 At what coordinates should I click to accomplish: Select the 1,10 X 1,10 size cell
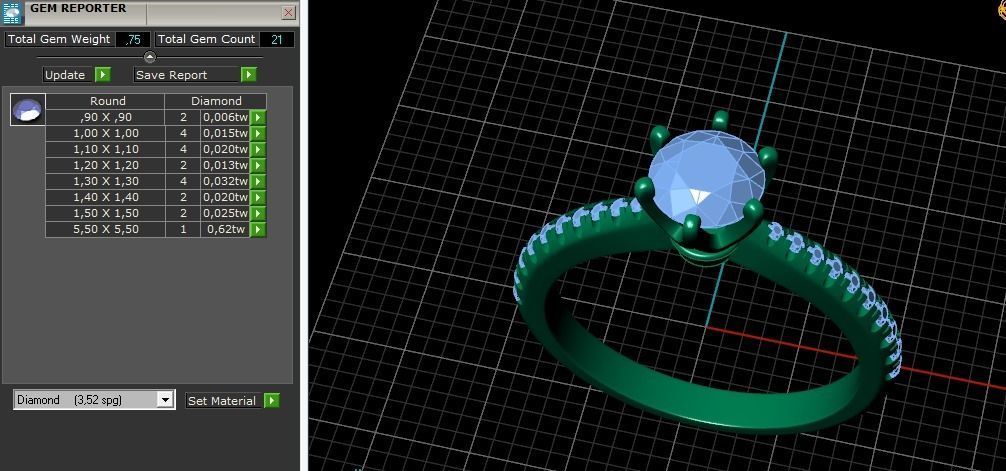point(105,150)
